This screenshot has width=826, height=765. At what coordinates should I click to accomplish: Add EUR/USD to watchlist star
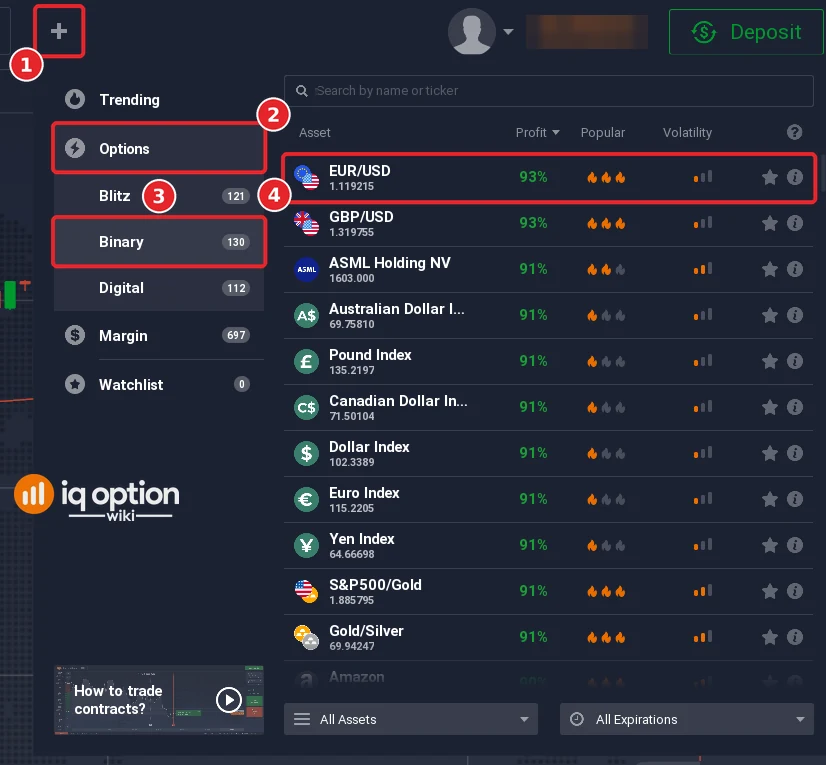pyautogui.click(x=770, y=178)
